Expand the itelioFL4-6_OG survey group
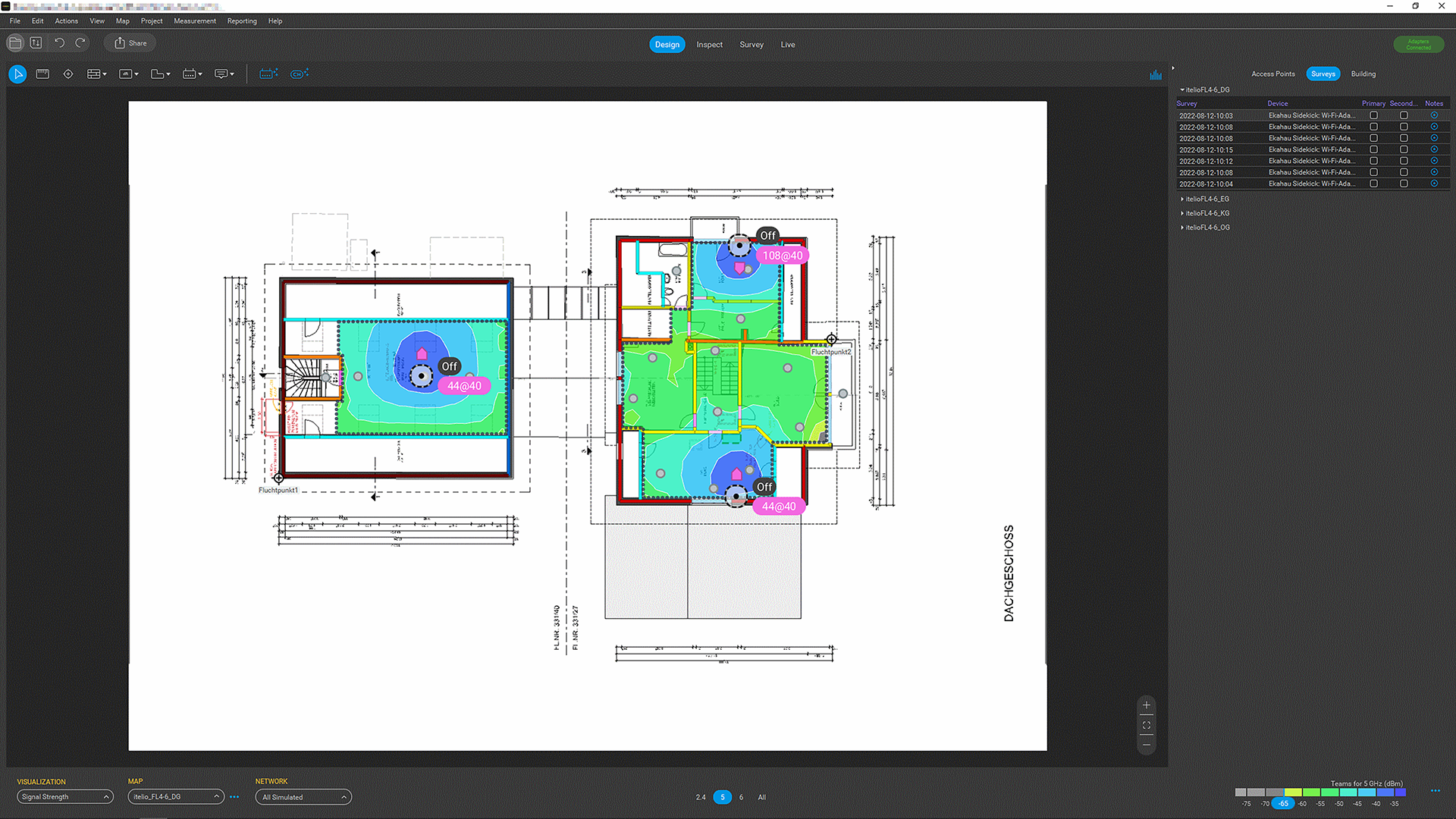This screenshot has width=1456, height=819. (1181, 227)
